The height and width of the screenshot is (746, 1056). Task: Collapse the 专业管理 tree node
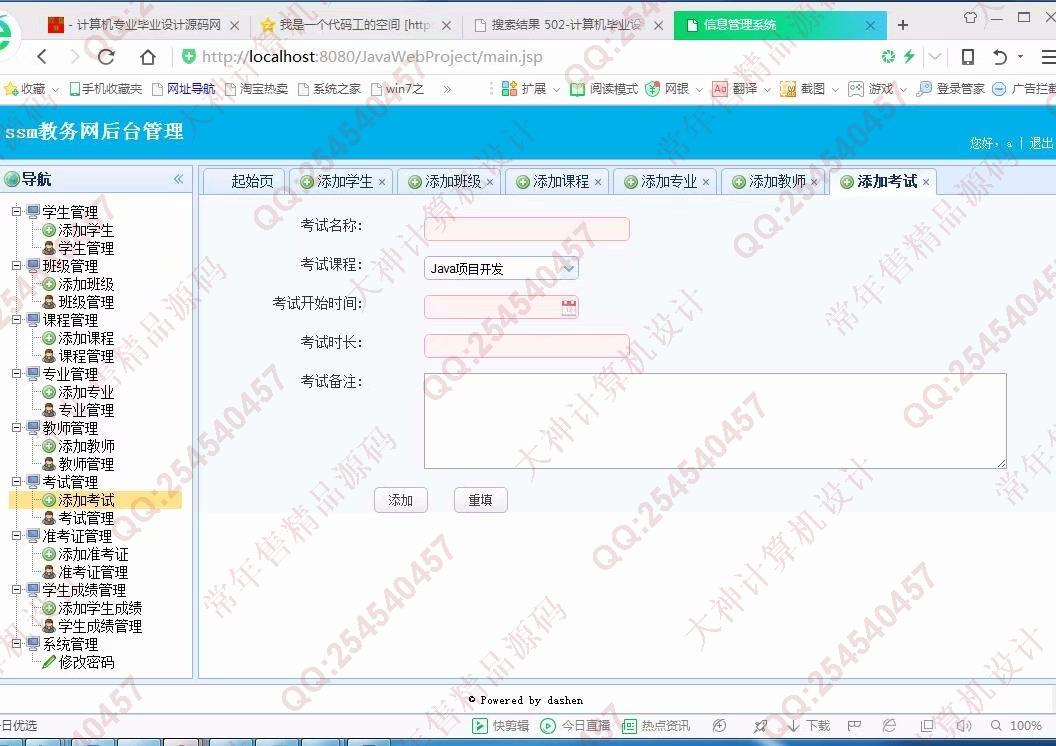click(16, 374)
